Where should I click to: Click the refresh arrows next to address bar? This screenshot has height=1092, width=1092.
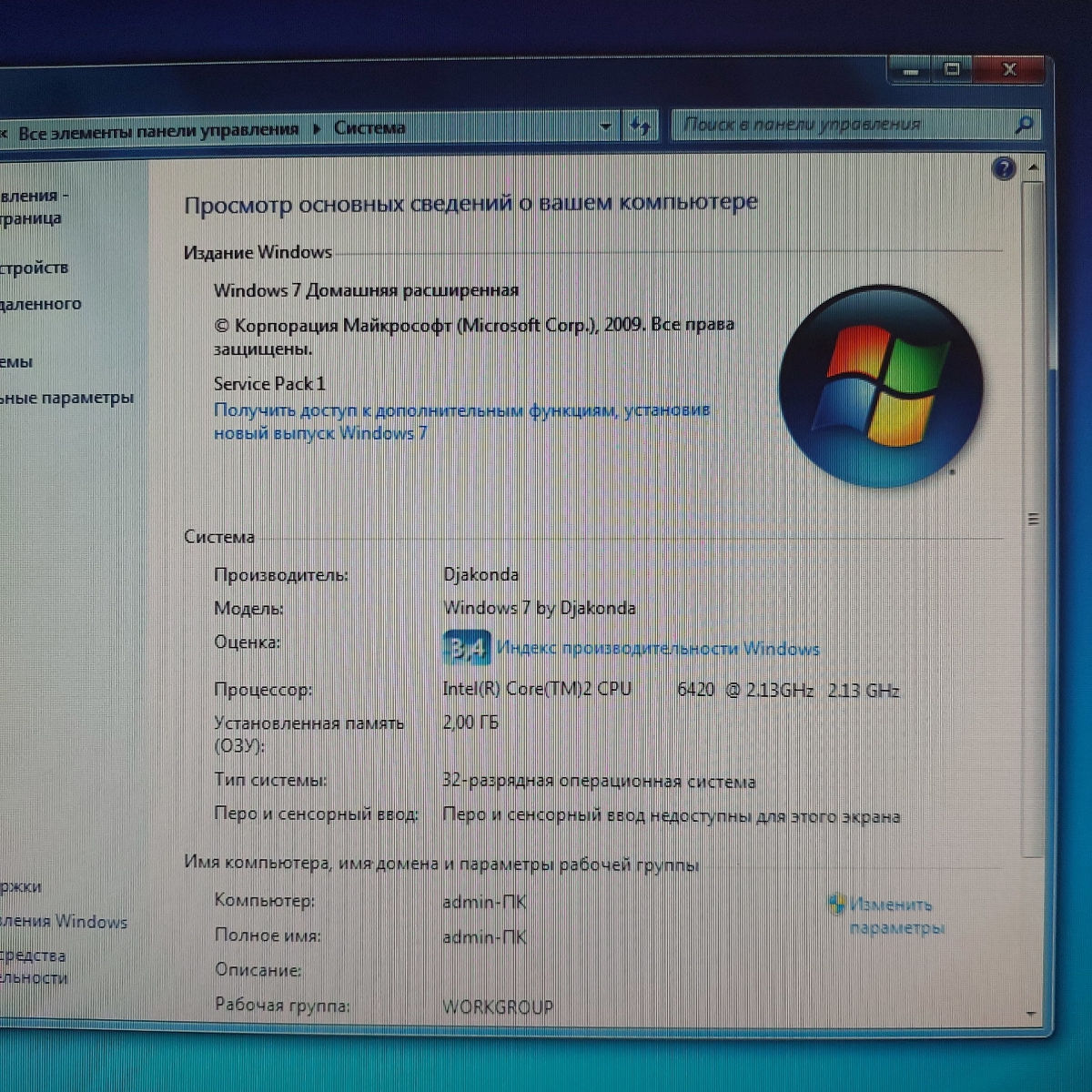tap(637, 126)
